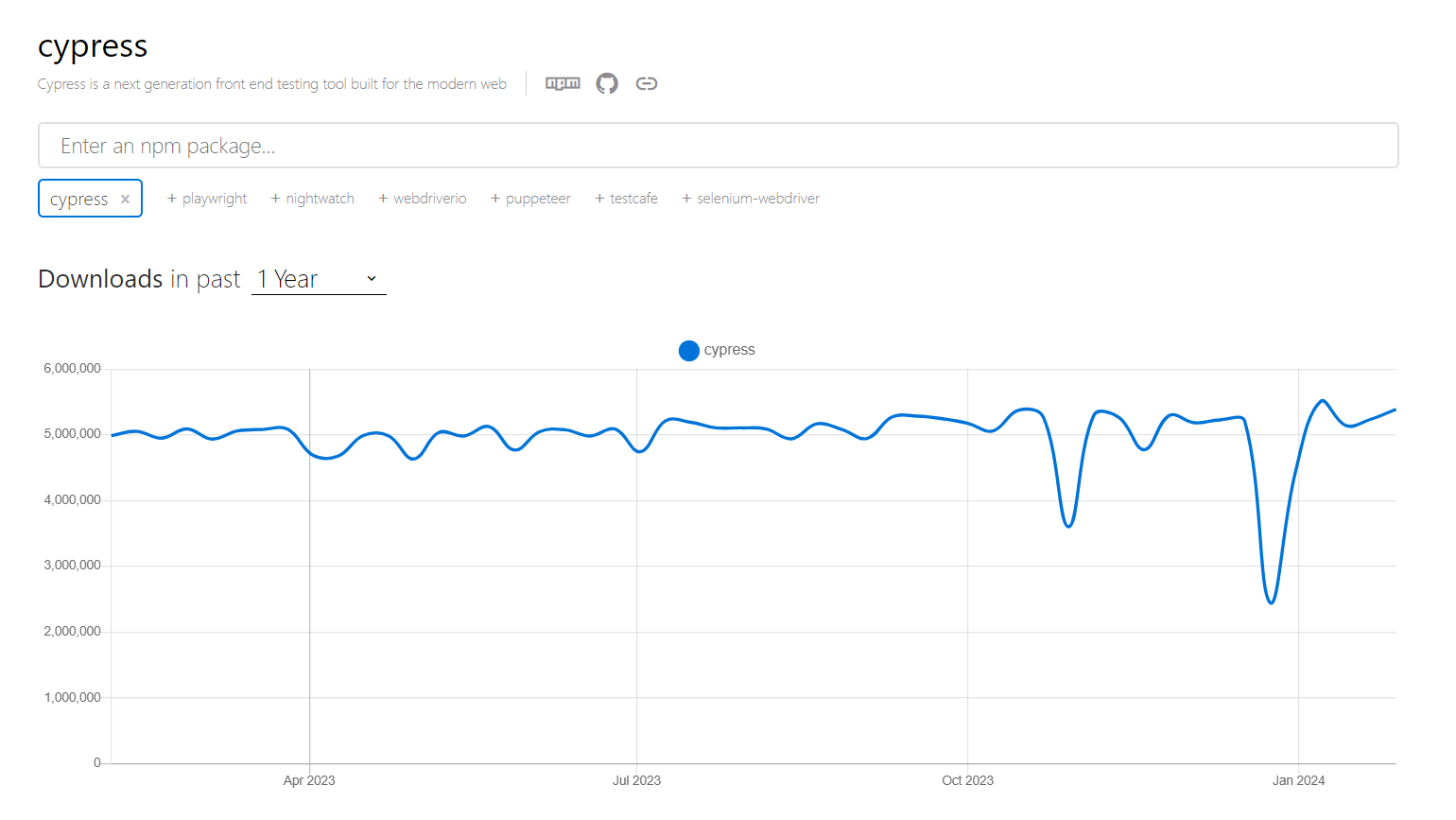Click the cypress legend label
This screenshot has height=820, width=1456.
729,350
